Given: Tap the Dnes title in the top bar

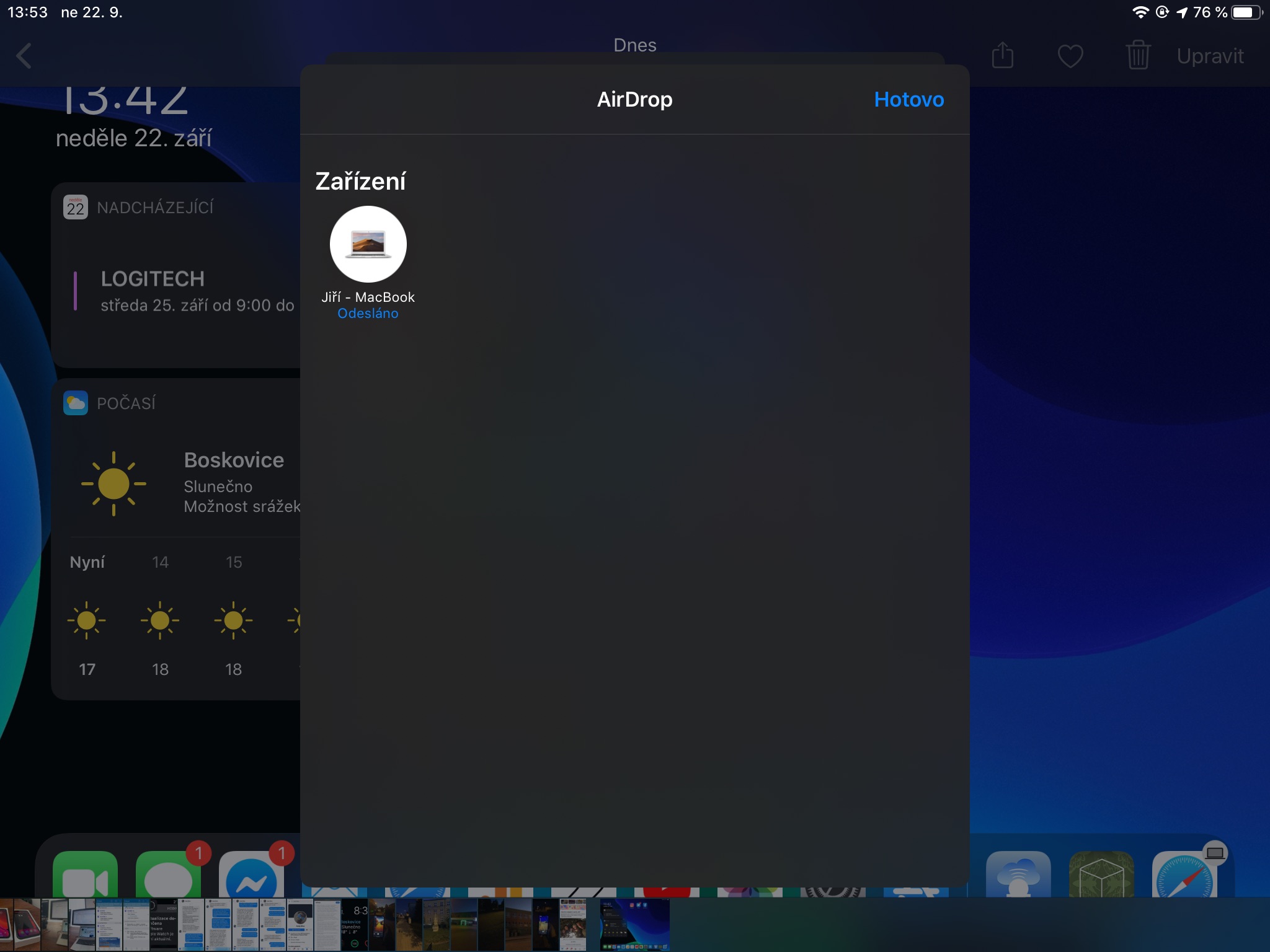Looking at the screenshot, I should pyautogui.click(x=634, y=45).
